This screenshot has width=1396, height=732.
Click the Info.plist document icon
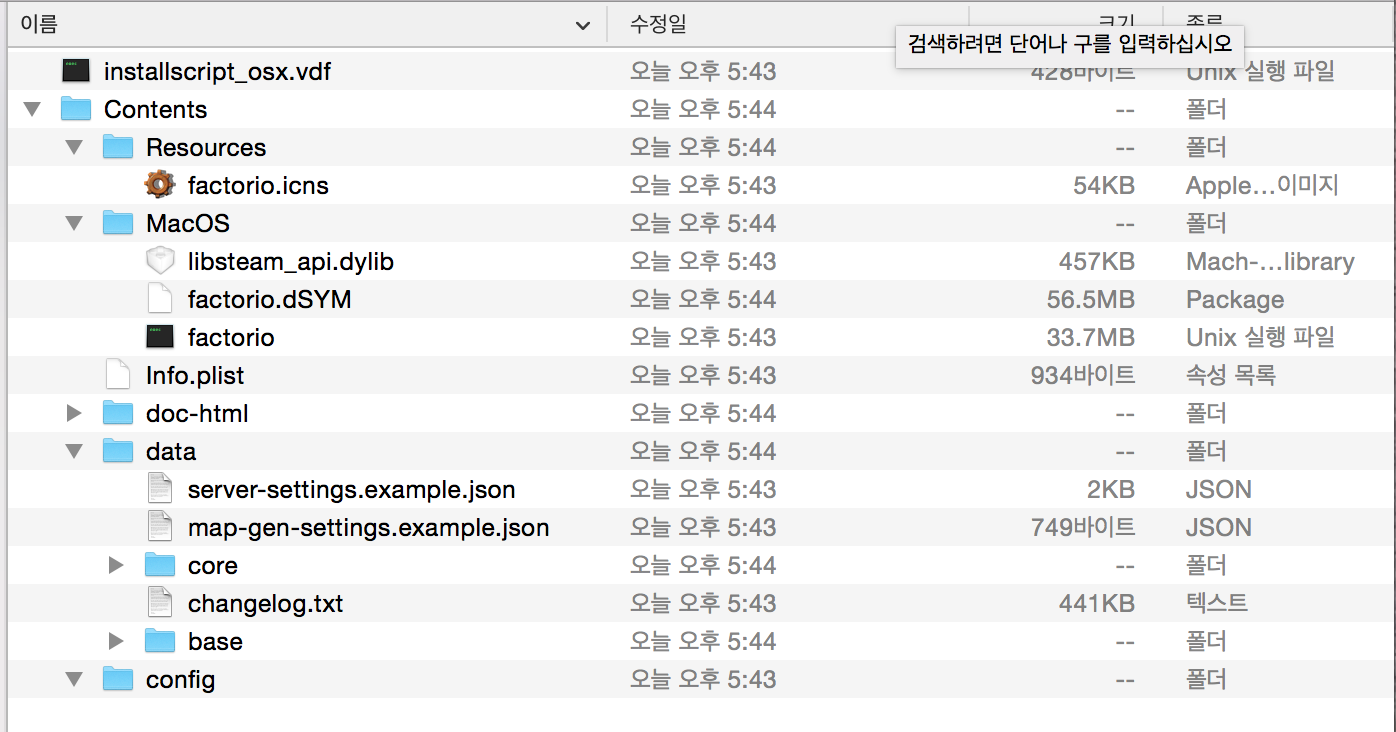(118, 375)
